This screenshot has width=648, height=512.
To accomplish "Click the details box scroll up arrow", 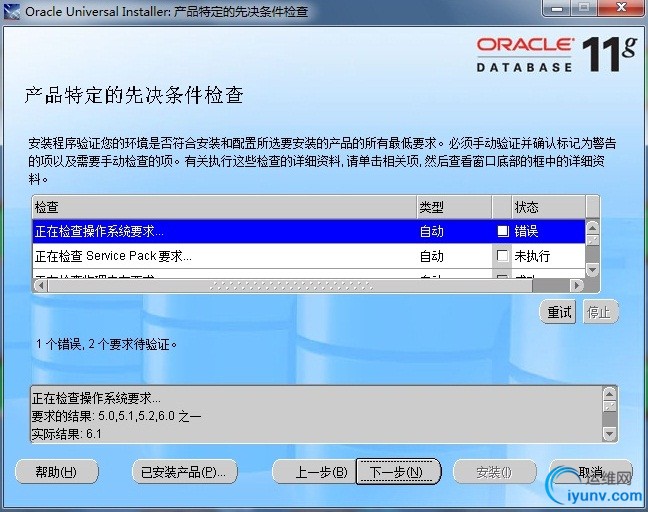I will point(610,394).
